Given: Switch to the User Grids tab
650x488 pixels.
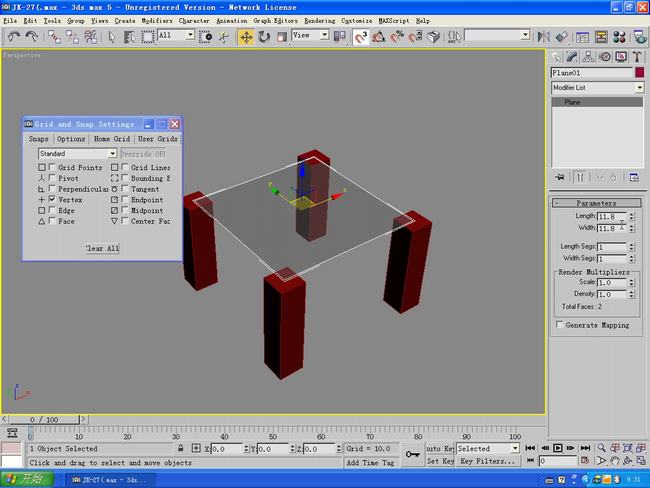Looking at the screenshot, I should pyautogui.click(x=158, y=139).
